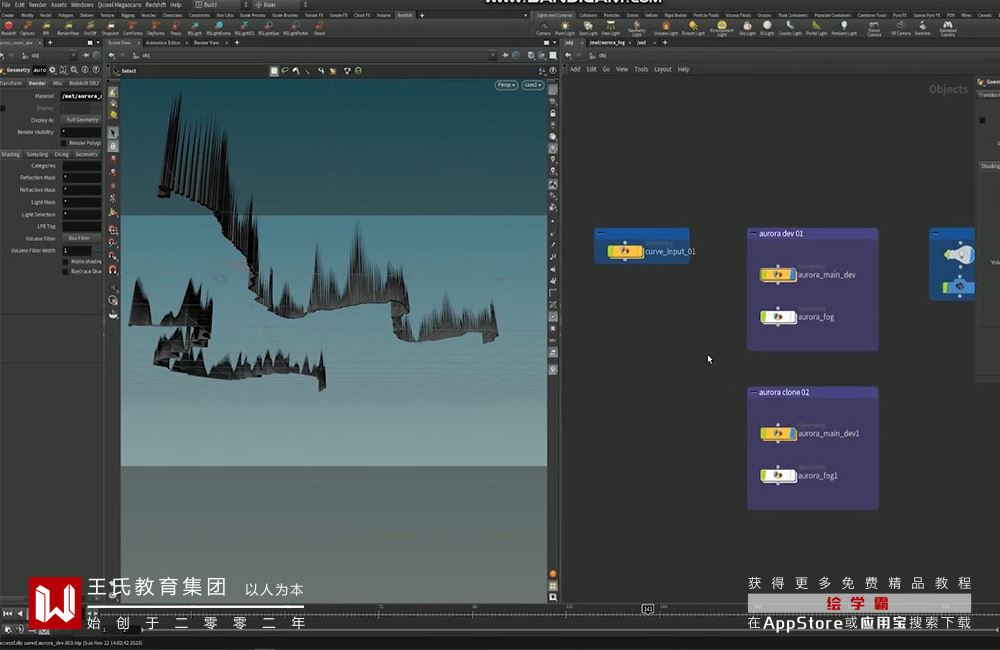The height and width of the screenshot is (650, 1000).
Task: Click the timeline current frame marker
Action: (x=647, y=609)
